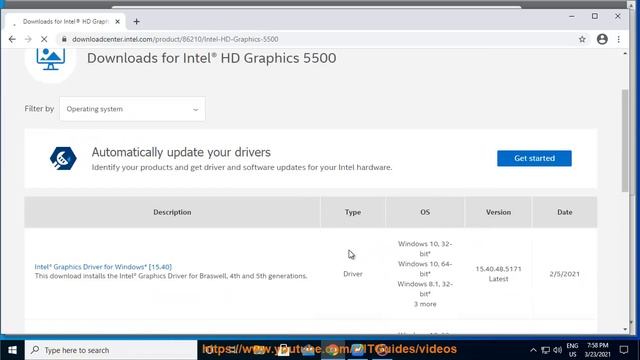
Task: Click the ENG US language indicator
Action: pyautogui.click(x=572, y=350)
